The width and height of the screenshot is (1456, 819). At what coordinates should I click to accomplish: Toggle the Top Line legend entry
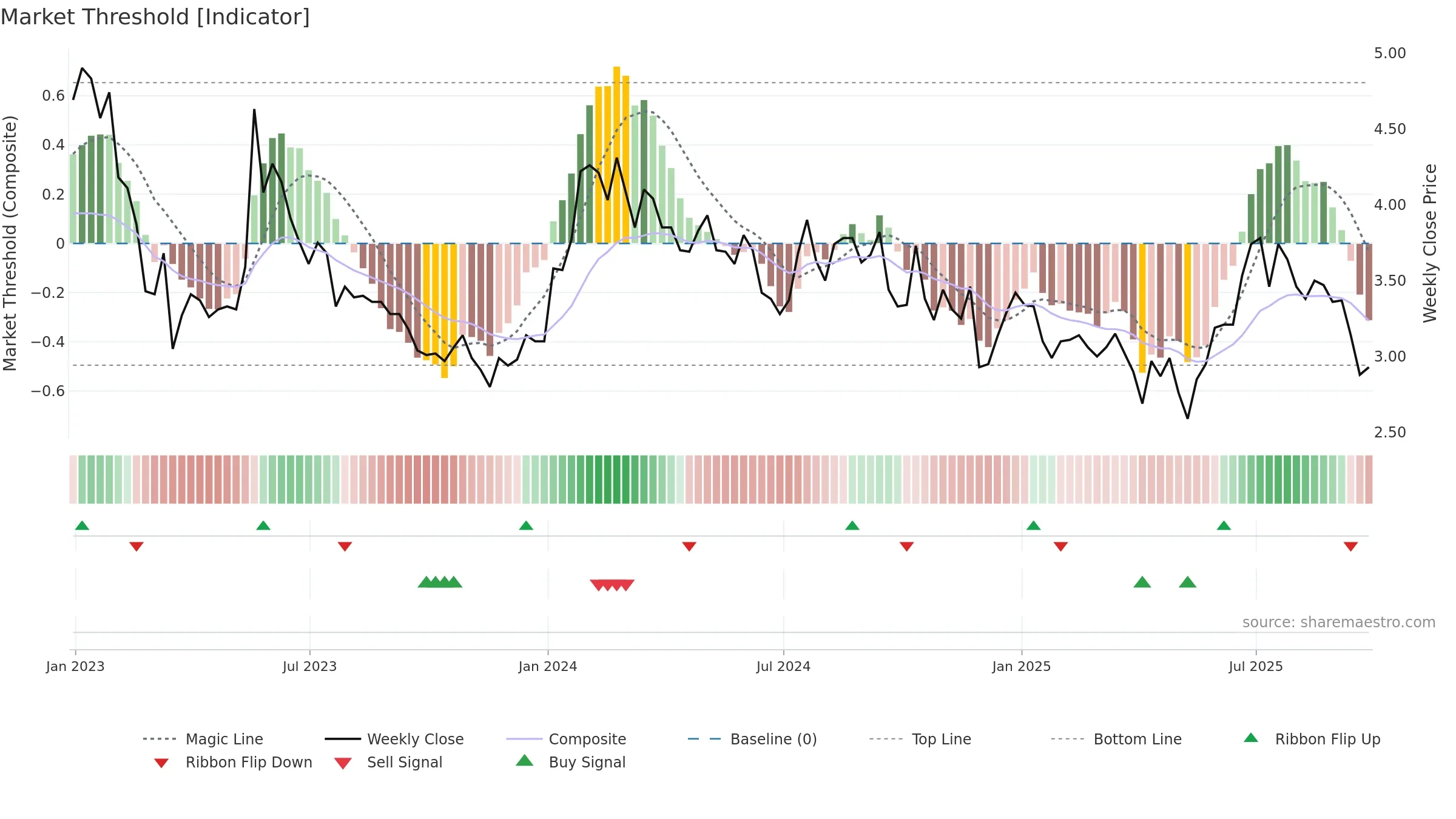point(920,739)
